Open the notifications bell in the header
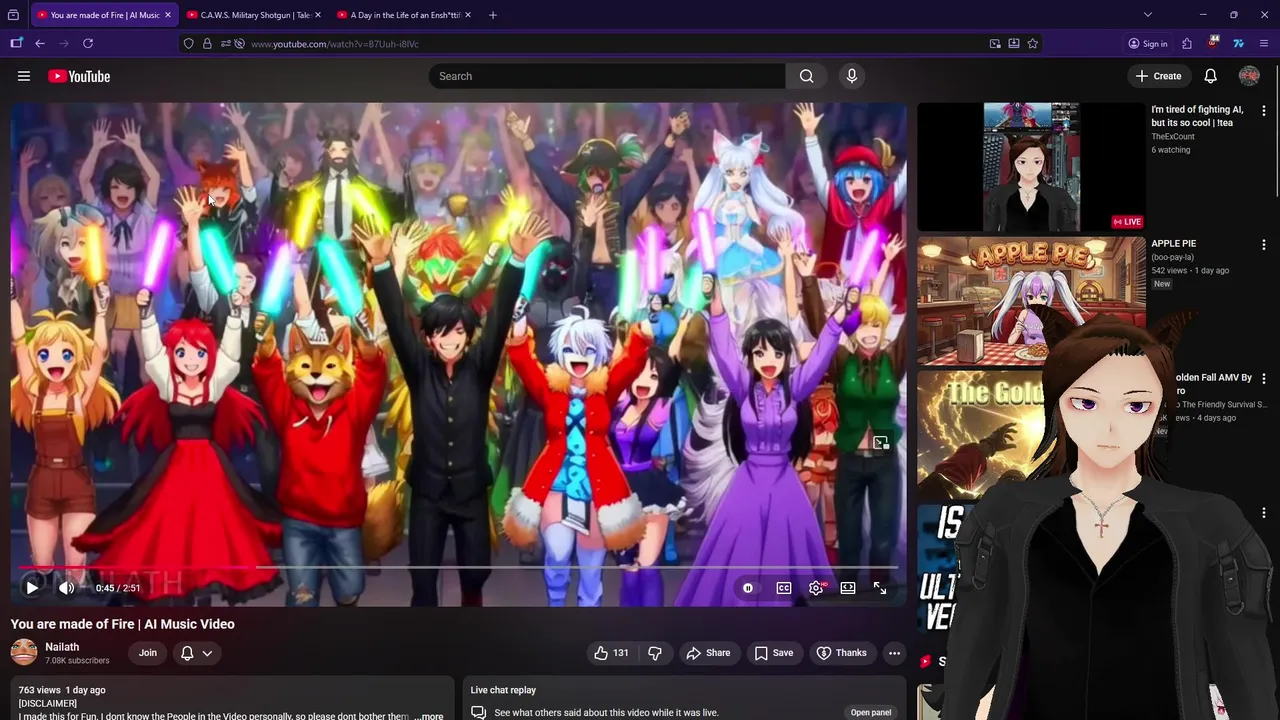1280x720 pixels. pyautogui.click(x=1210, y=76)
